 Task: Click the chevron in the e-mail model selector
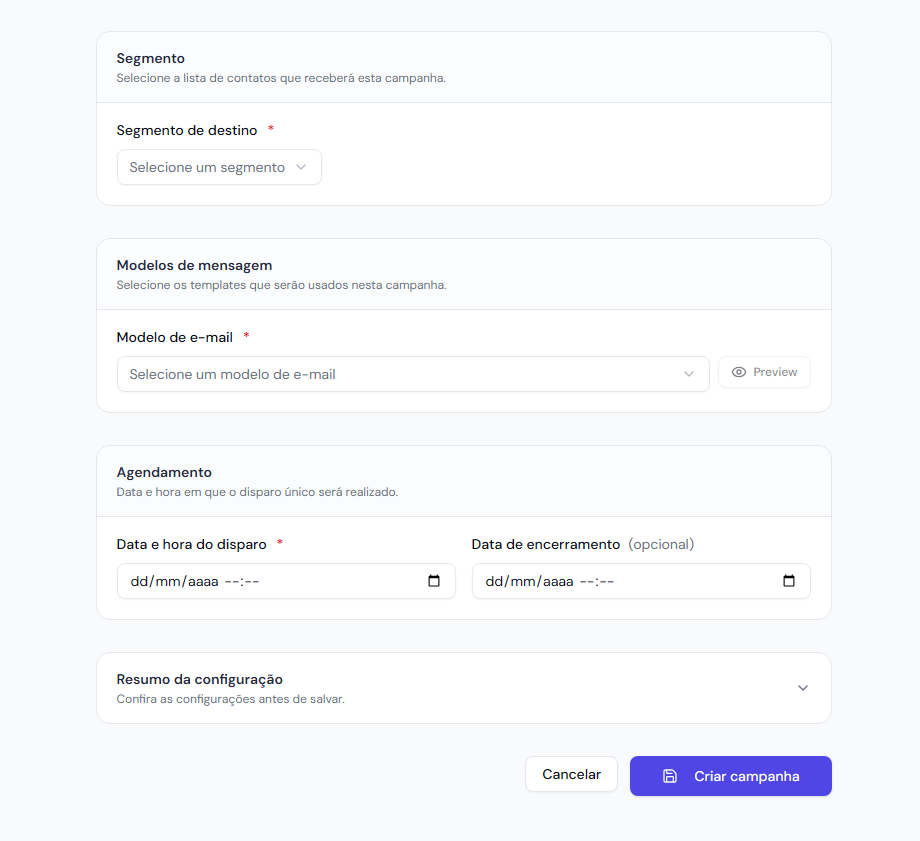point(689,374)
